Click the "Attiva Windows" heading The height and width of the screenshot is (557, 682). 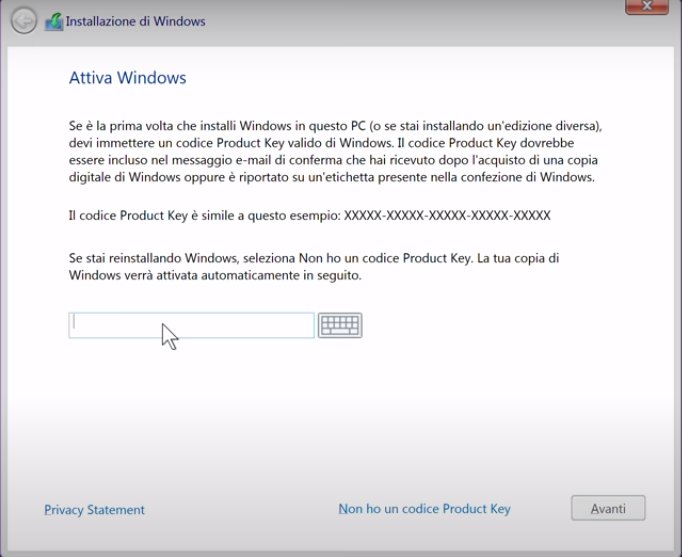[x=127, y=78]
